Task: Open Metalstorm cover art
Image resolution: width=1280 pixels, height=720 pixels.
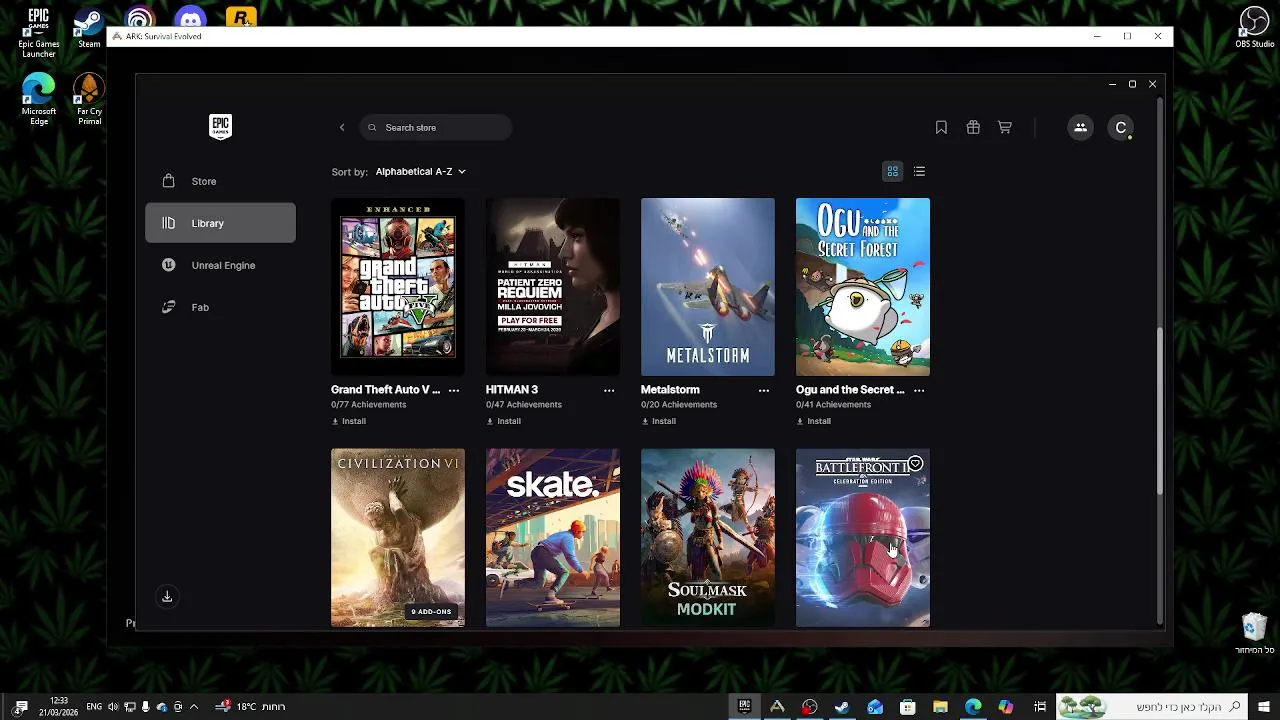Action: (x=708, y=287)
